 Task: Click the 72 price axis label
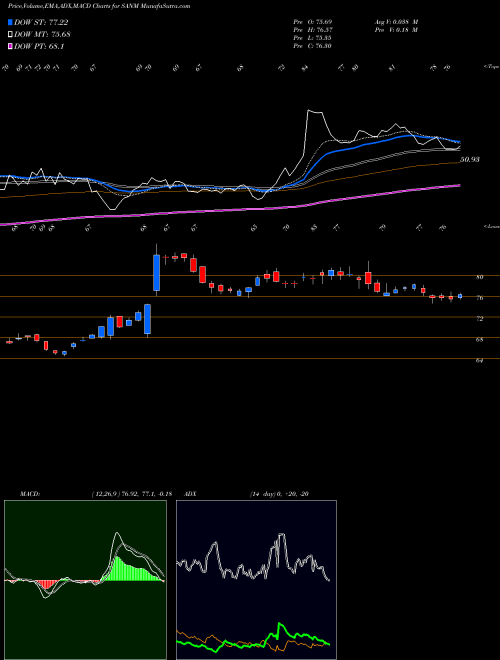(x=479, y=319)
